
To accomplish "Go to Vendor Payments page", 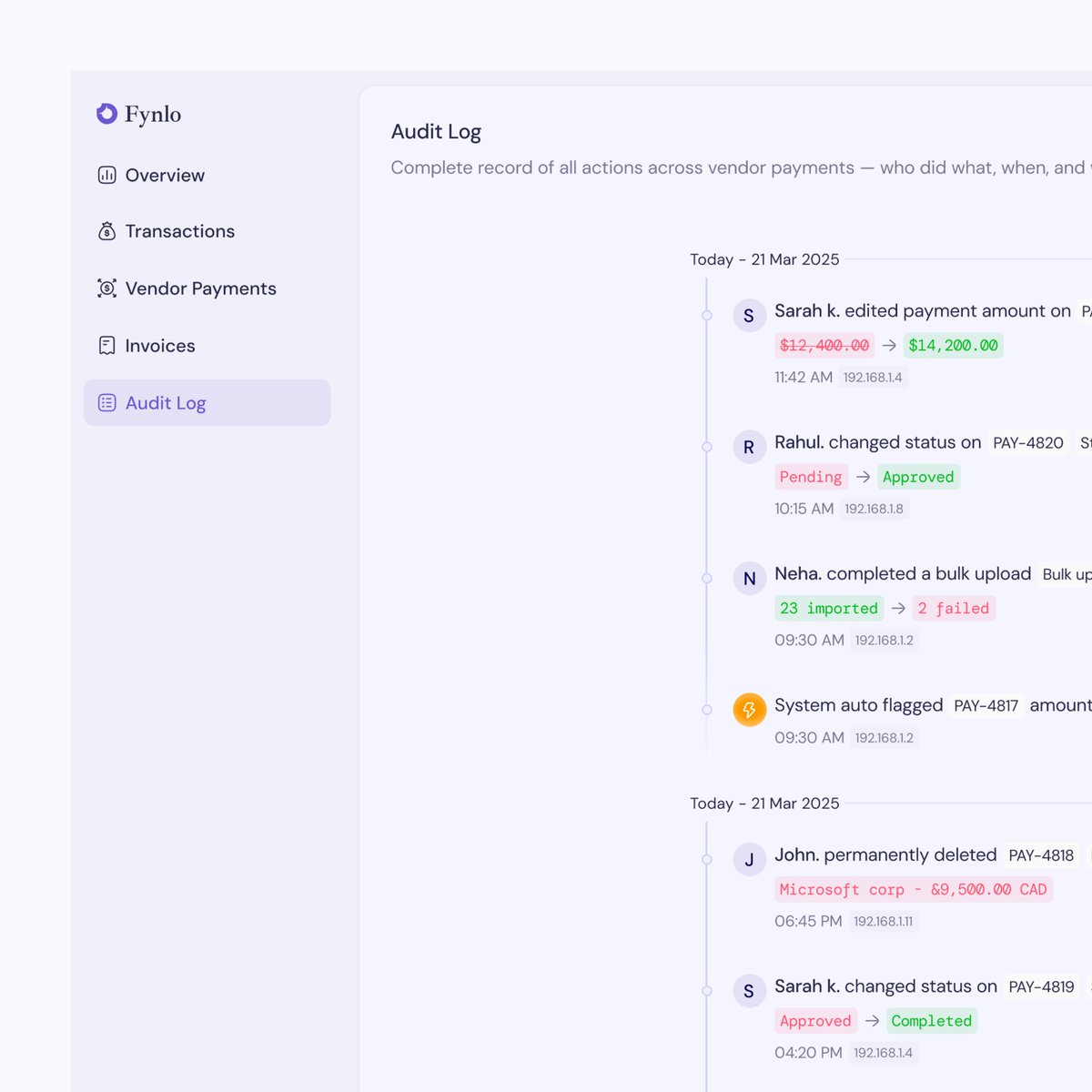I will tap(207, 288).
